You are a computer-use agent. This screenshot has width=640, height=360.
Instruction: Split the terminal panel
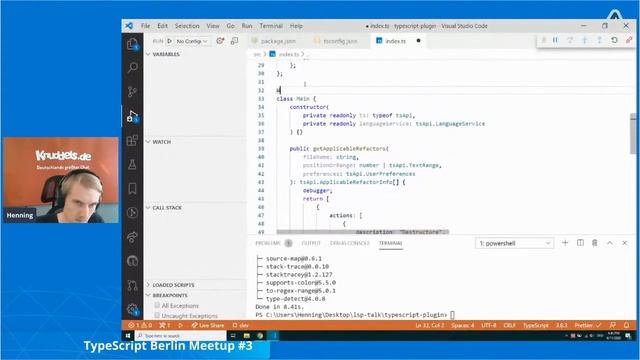[580, 243]
